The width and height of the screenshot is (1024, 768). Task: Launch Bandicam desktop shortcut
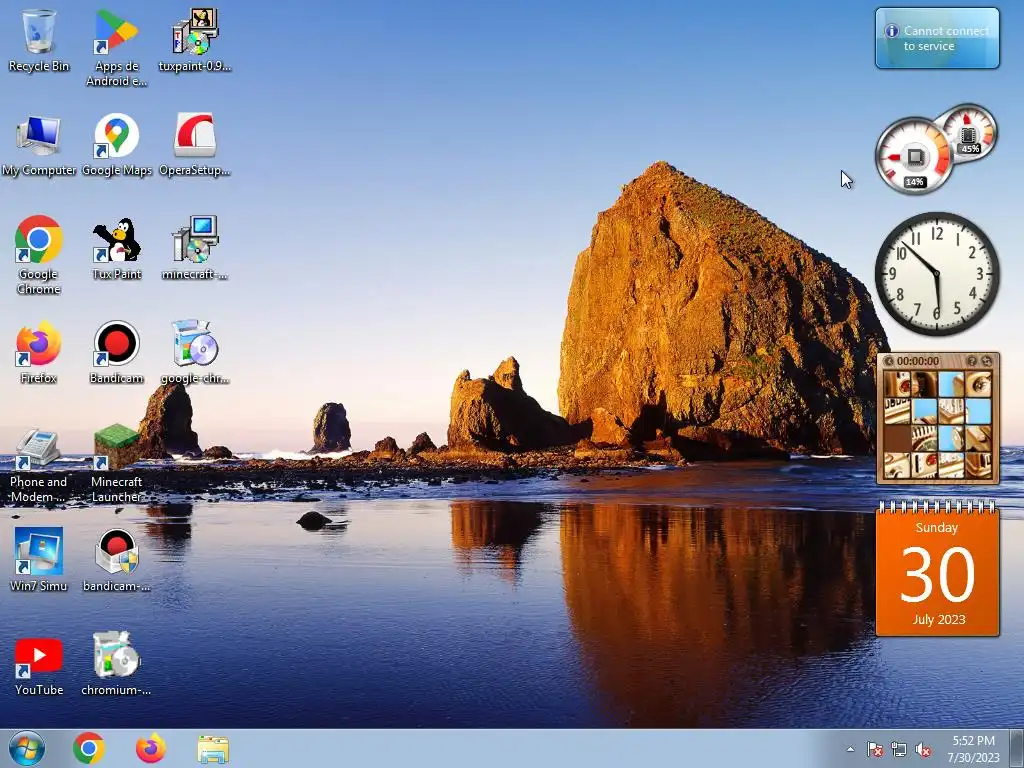point(116,351)
